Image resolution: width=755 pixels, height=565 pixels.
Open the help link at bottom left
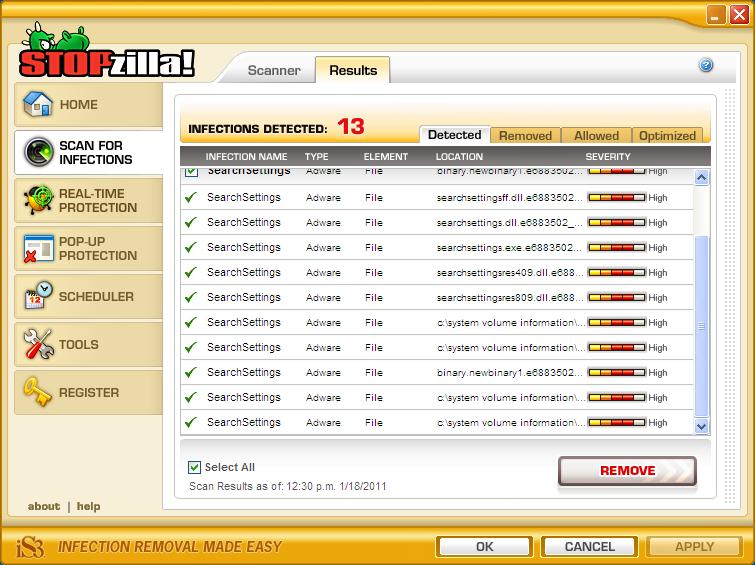[x=89, y=506]
